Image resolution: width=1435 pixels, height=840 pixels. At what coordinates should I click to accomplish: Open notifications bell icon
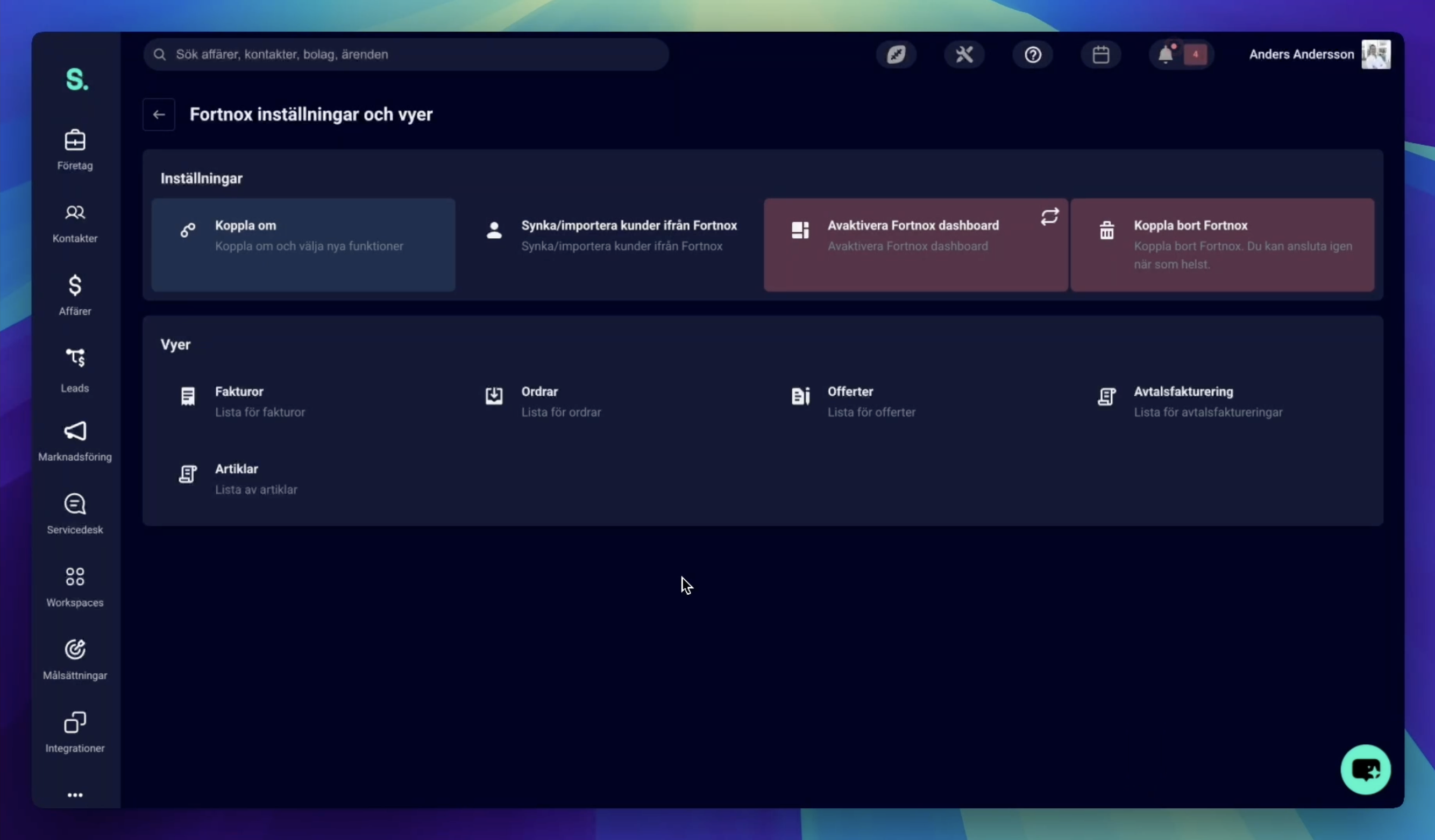tap(1166, 55)
